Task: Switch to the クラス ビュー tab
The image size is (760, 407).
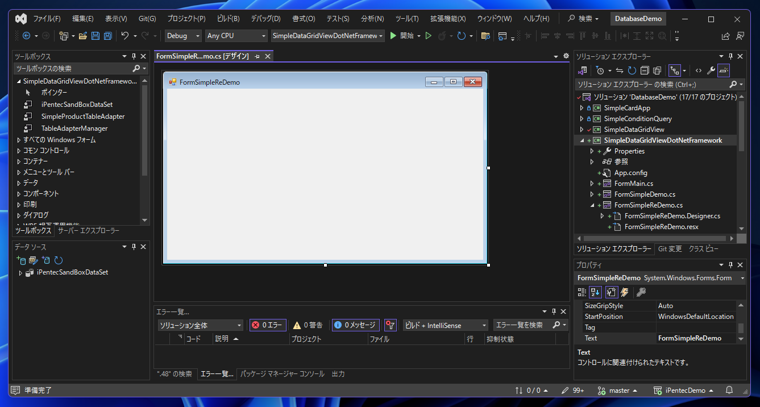Action: 703,249
